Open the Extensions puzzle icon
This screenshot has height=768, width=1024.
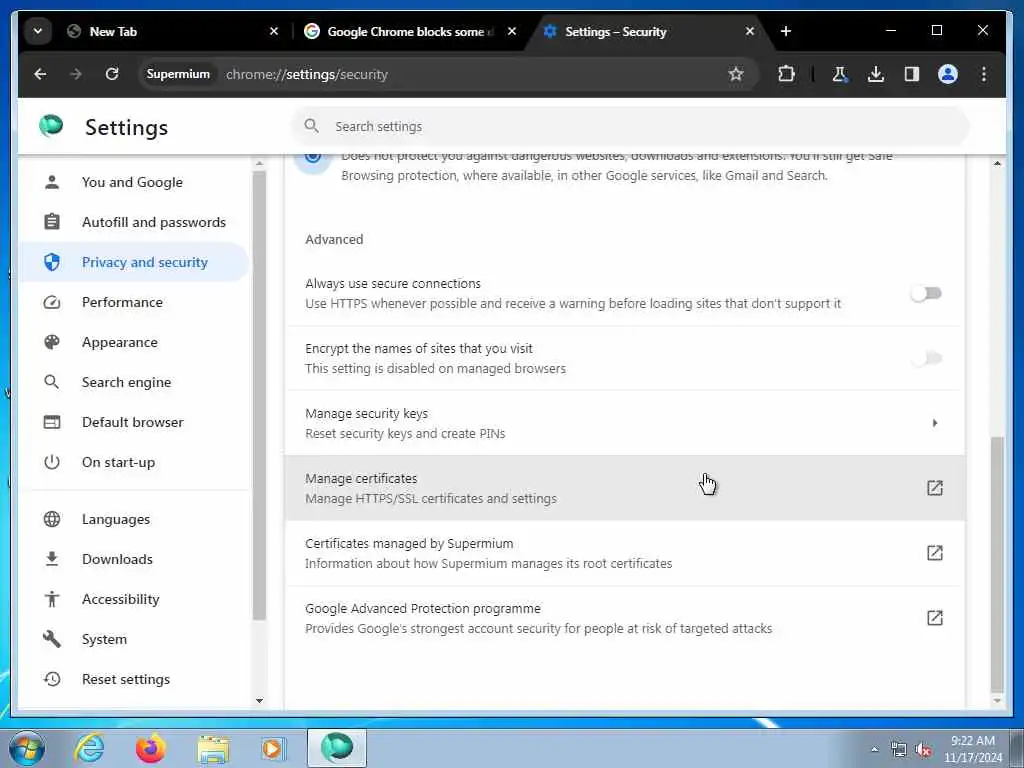click(786, 74)
